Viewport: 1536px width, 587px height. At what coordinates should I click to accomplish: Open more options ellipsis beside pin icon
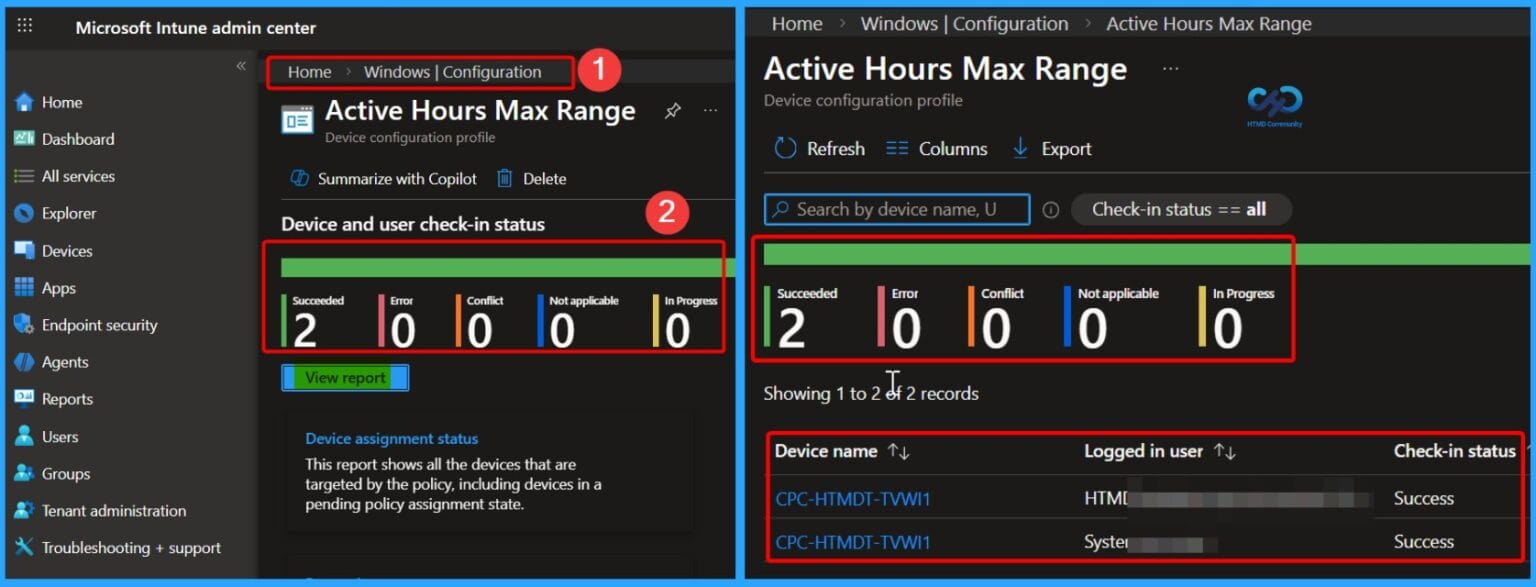point(710,111)
